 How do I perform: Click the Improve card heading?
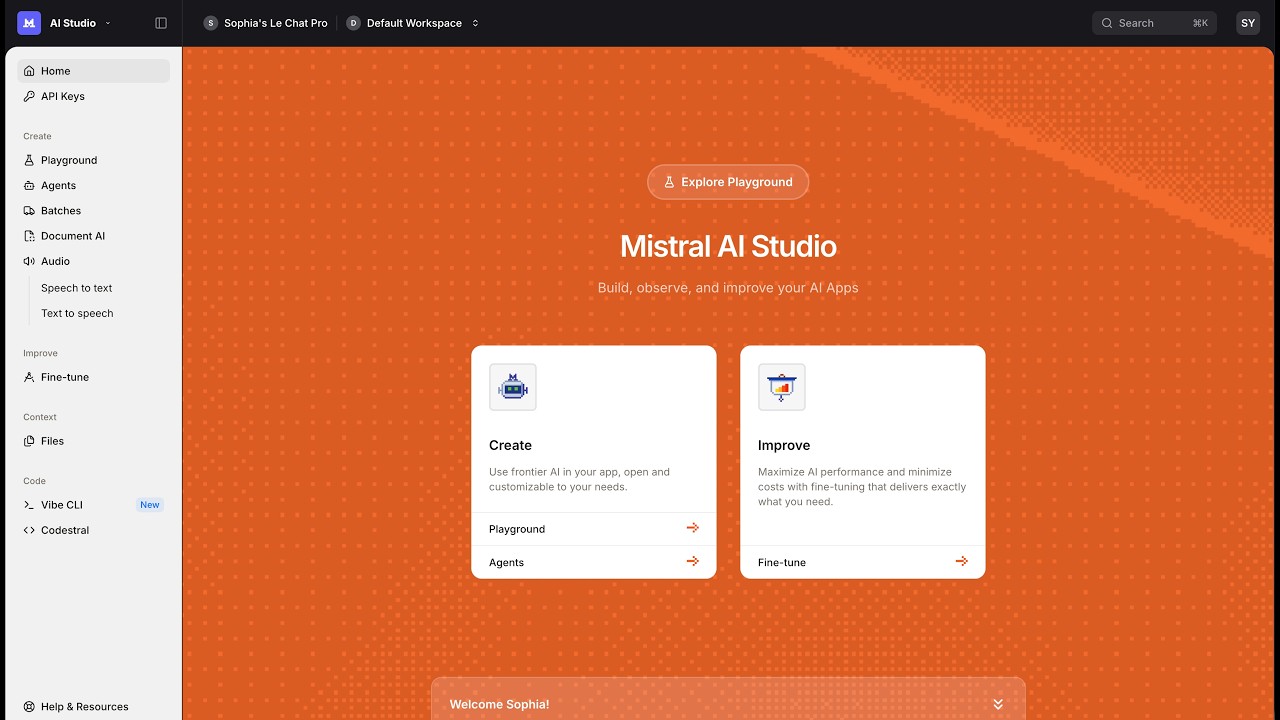pyautogui.click(x=784, y=445)
